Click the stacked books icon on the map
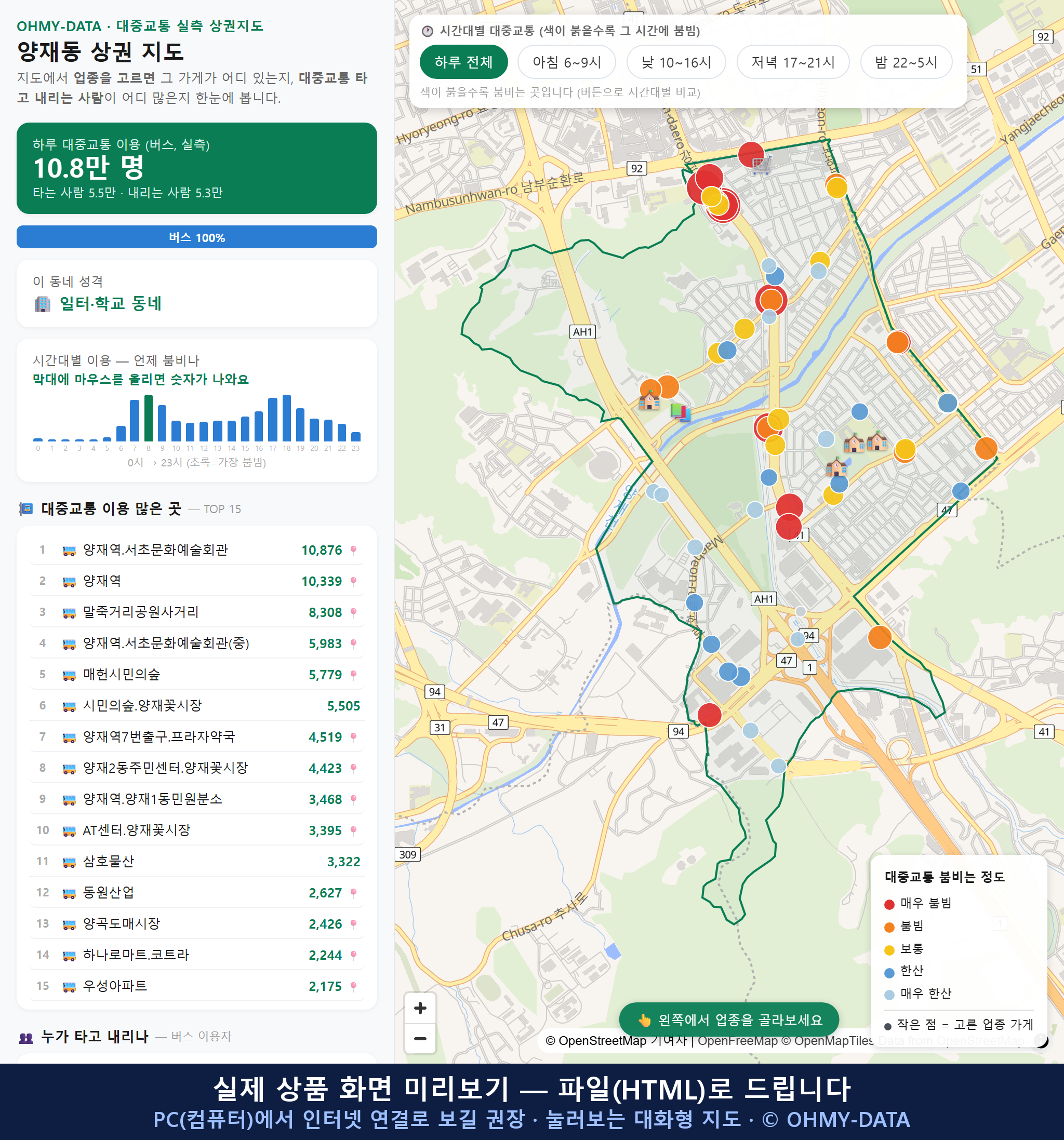This screenshot has height=1140, width=1064. coord(680,412)
